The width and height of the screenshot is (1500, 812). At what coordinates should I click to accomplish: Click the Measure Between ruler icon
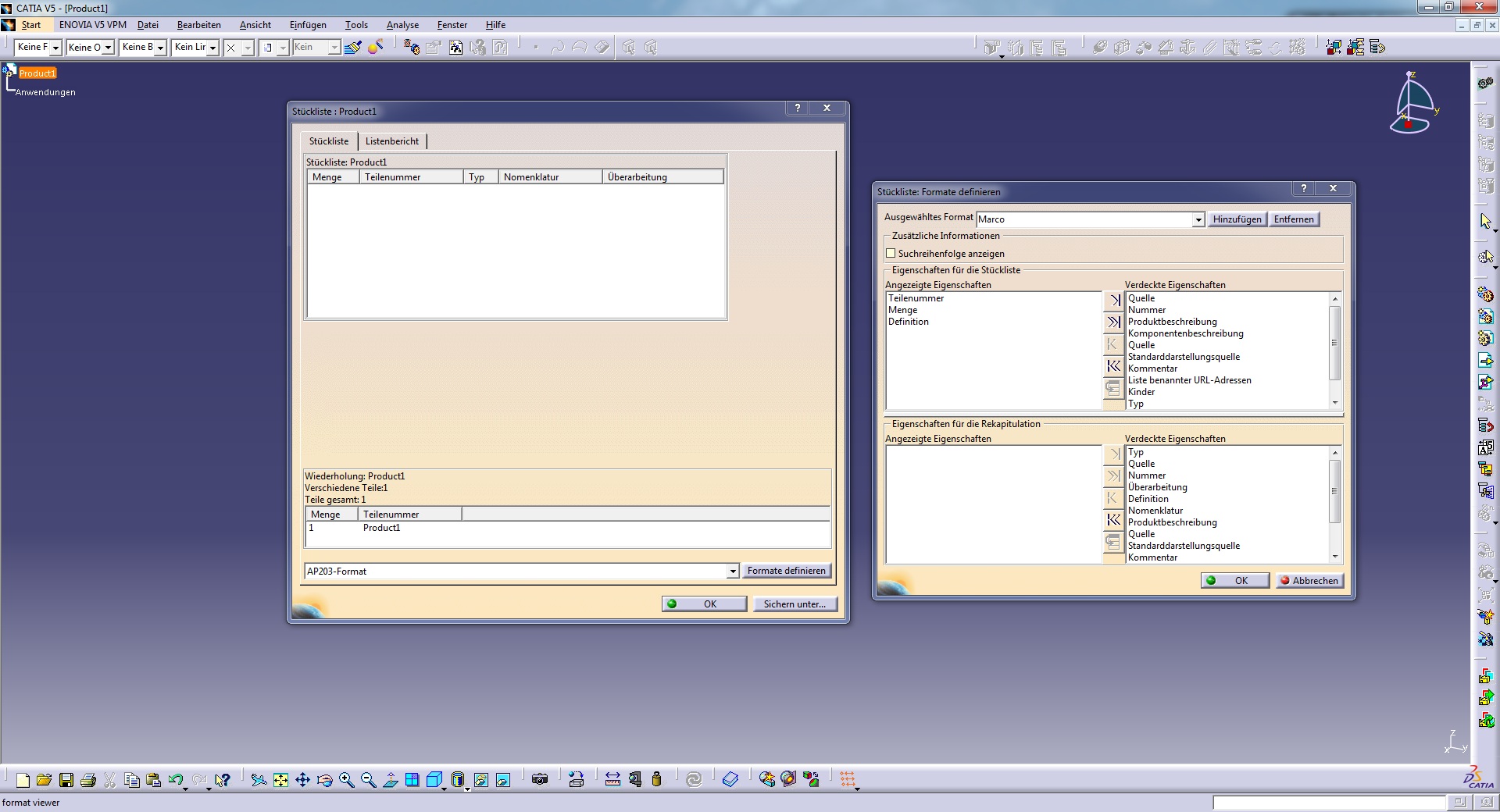tap(612, 779)
